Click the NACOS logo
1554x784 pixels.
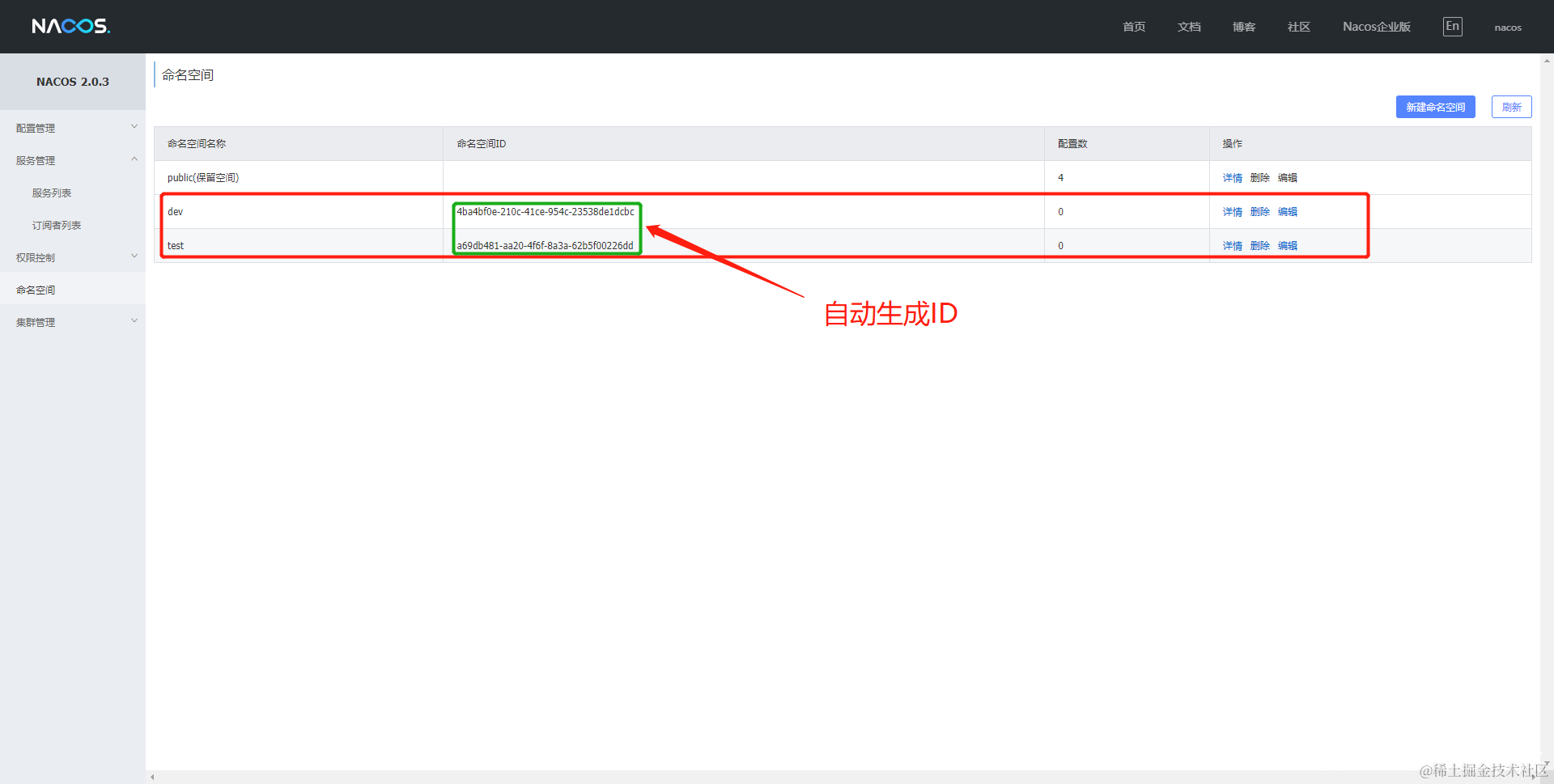coord(70,26)
